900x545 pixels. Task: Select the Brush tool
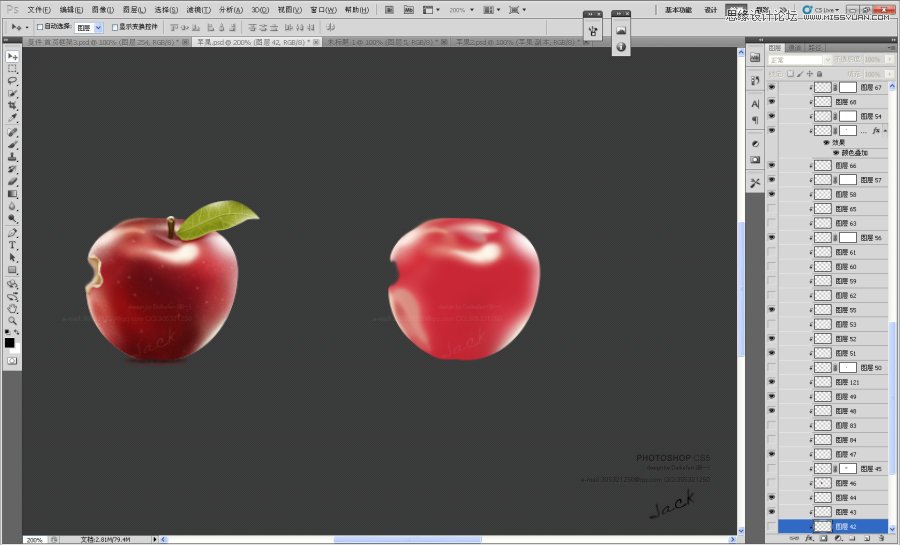coord(12,145)
